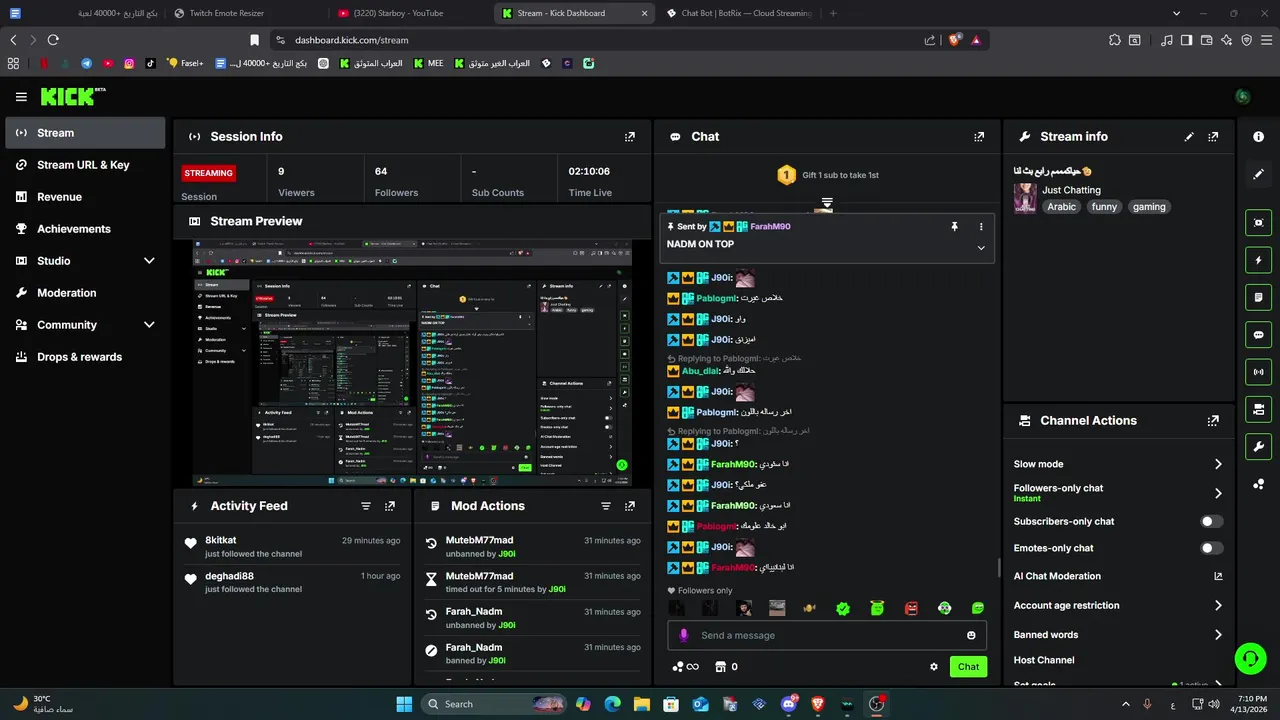Select Stream in the sidebar
1280x720 pixels.
(x=85, y=133)
